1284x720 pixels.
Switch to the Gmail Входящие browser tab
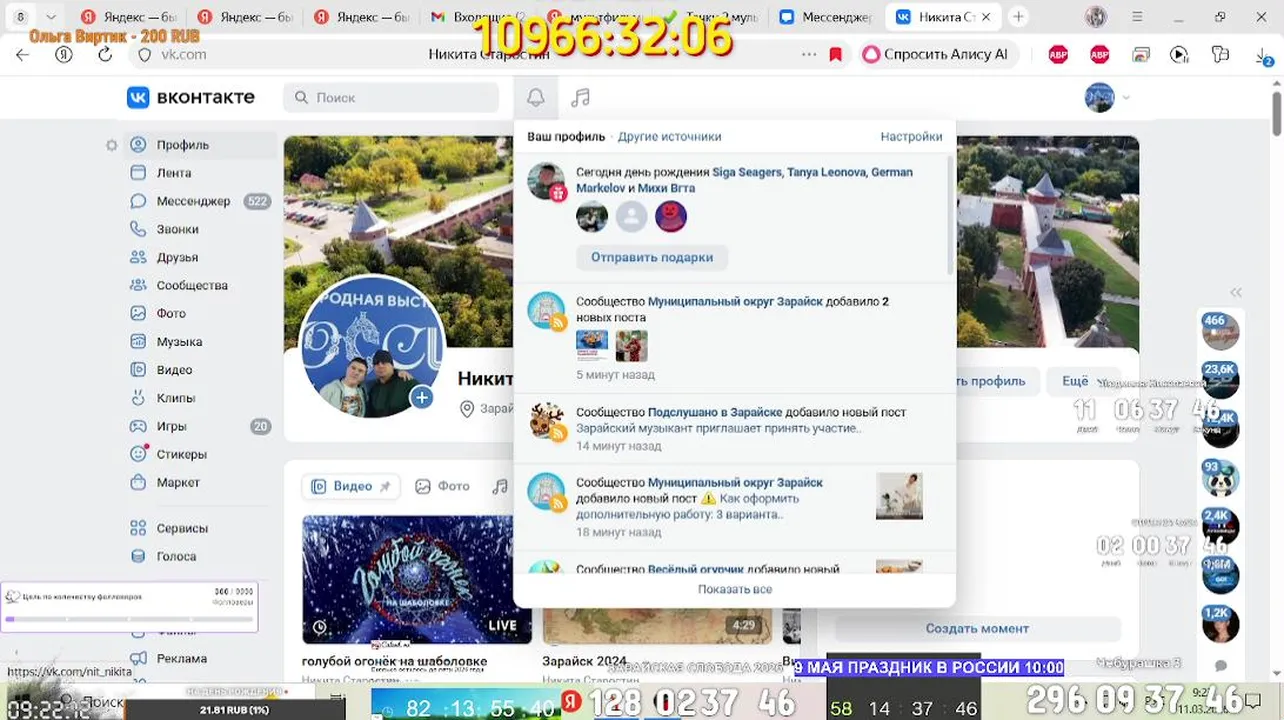pyautogui.click(x=476, y=17)
